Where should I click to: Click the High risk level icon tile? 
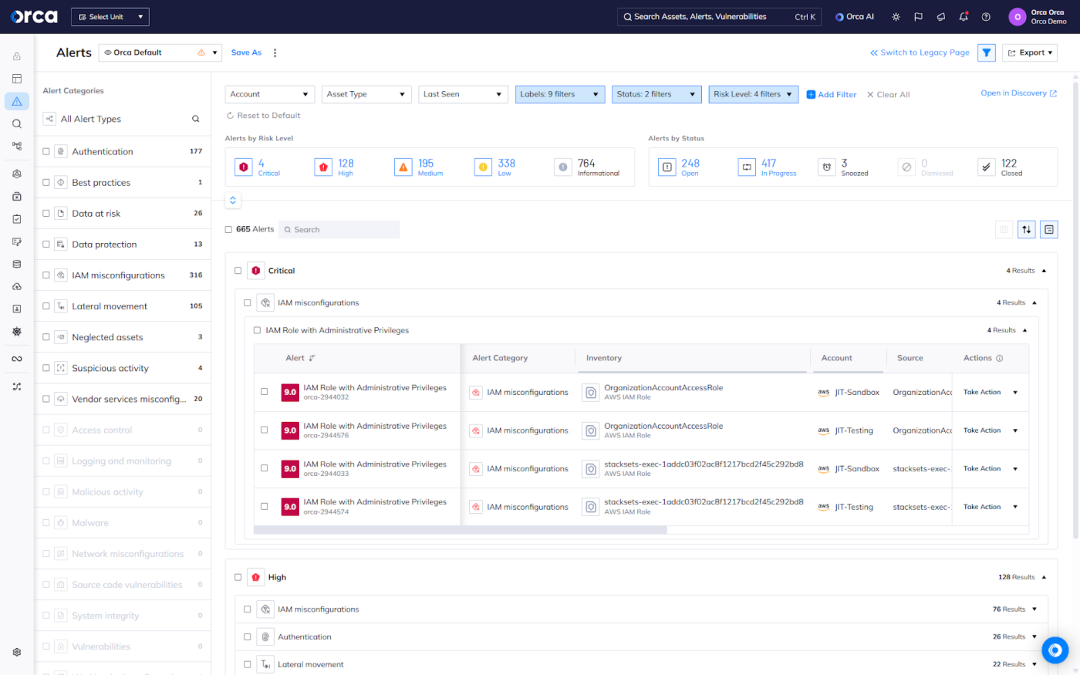pyautogui.click(x=323, y=167)
